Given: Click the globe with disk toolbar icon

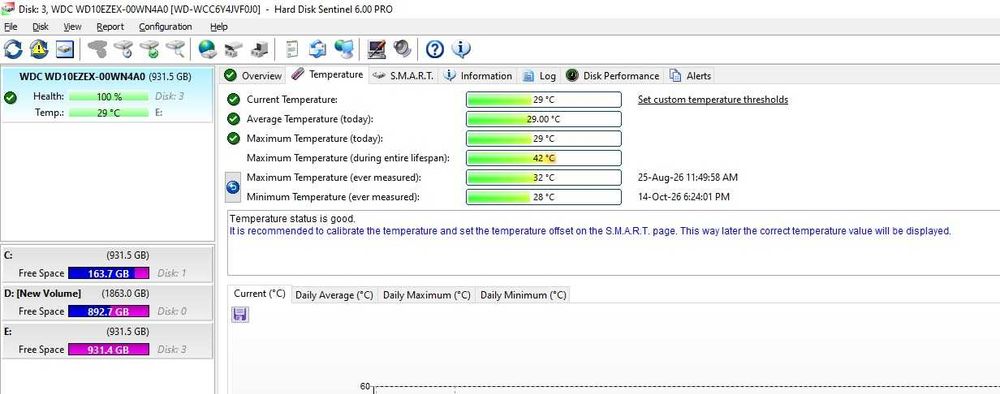Looking at the screenshot, I should pos(207,49).
